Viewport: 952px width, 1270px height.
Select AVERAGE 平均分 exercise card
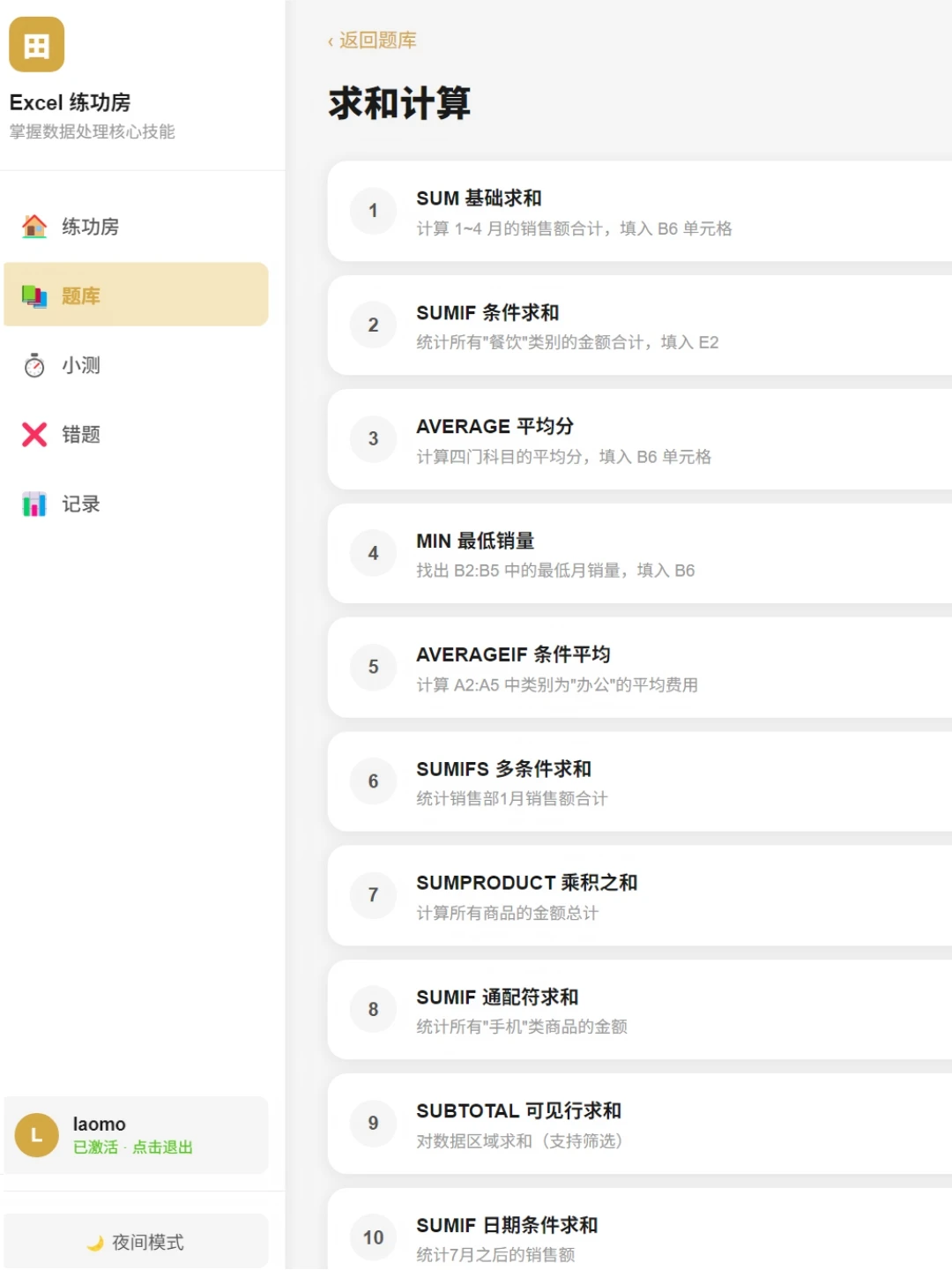640,439
